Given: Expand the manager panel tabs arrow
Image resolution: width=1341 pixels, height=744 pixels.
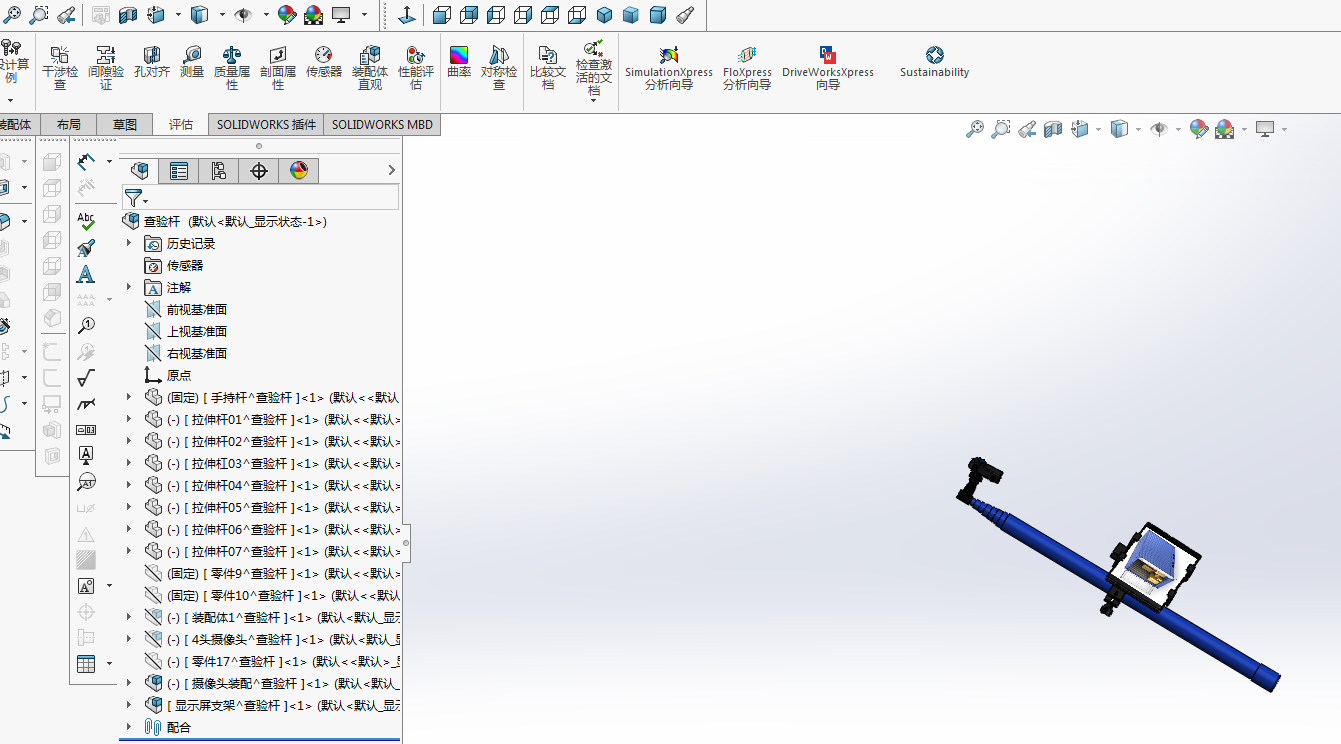Looking at the screenshot, I should point(391,171).
